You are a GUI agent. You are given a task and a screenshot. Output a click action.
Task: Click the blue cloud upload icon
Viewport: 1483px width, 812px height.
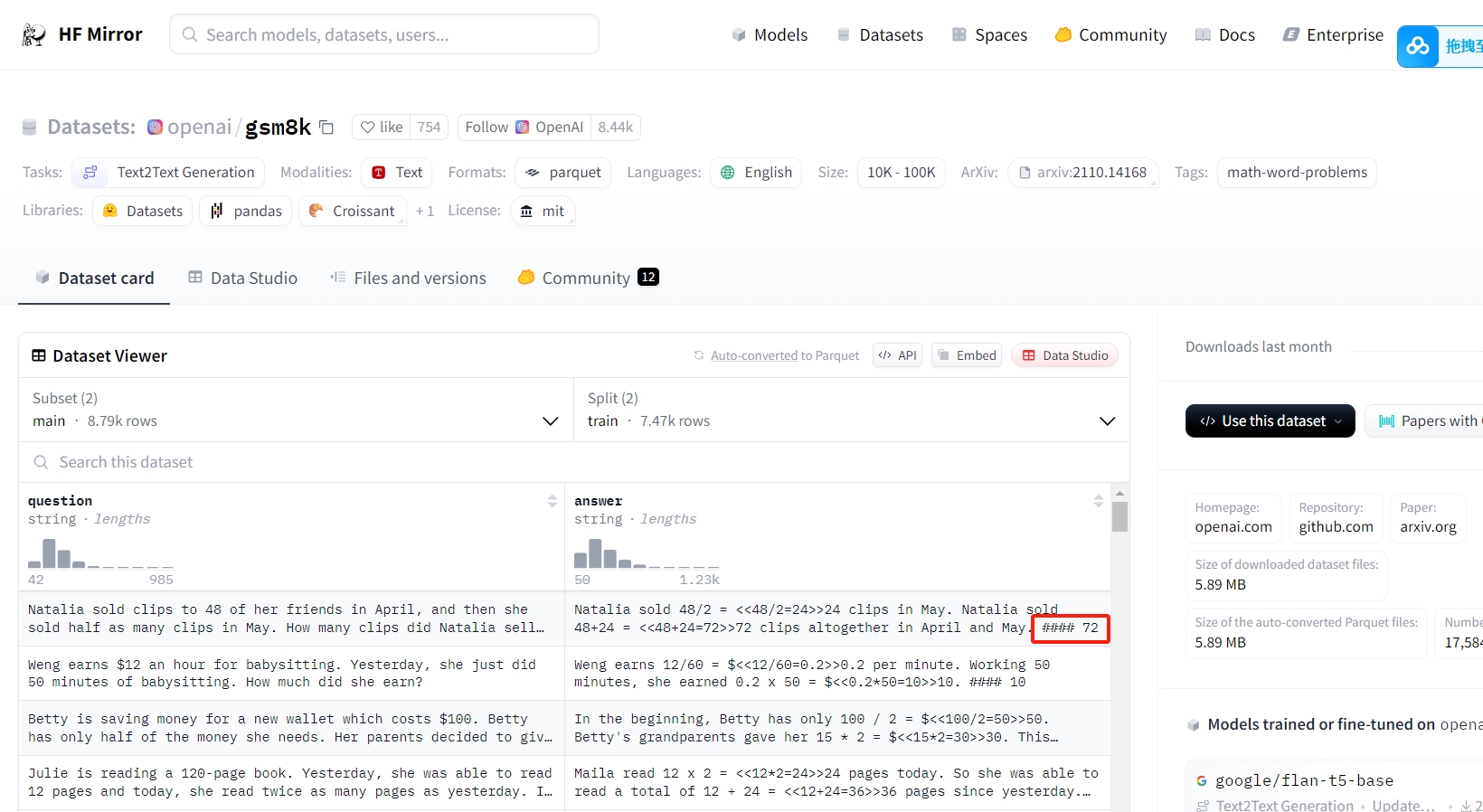point(1418,46)
